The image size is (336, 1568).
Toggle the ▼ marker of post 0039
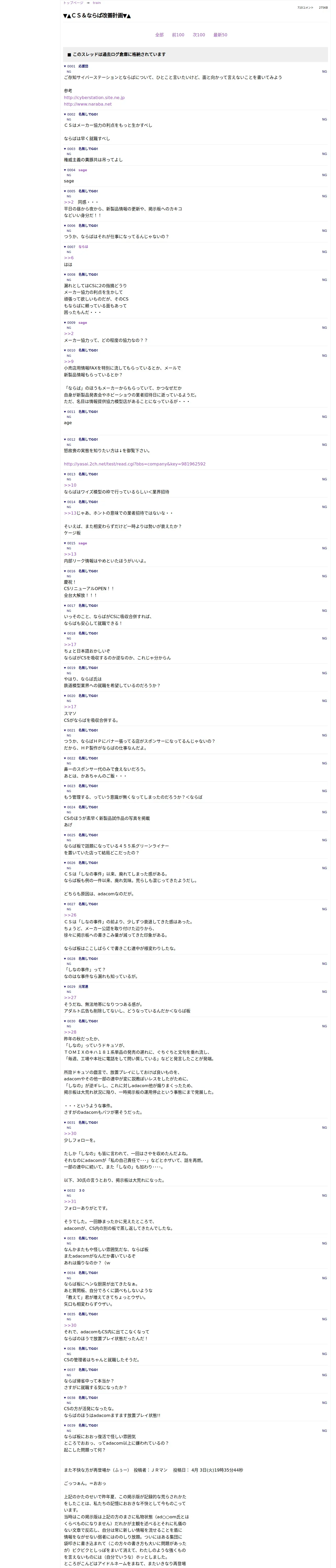click(x=65, y=1426)
